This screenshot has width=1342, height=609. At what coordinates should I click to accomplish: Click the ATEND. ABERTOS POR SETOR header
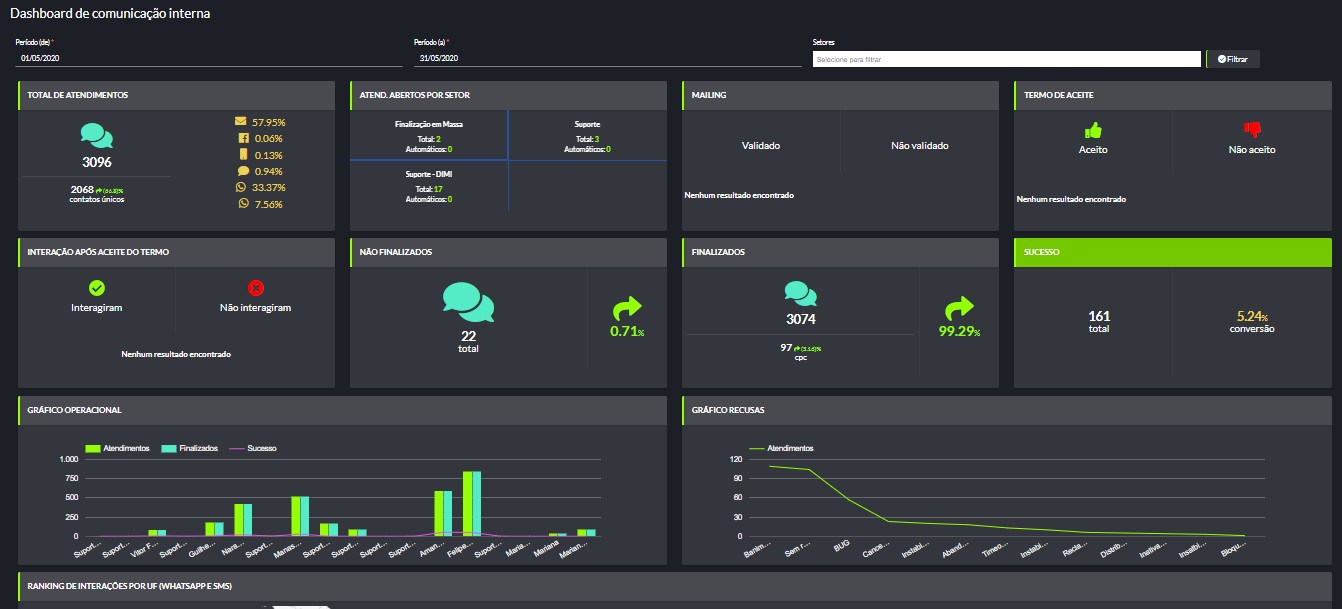point(508,95)
